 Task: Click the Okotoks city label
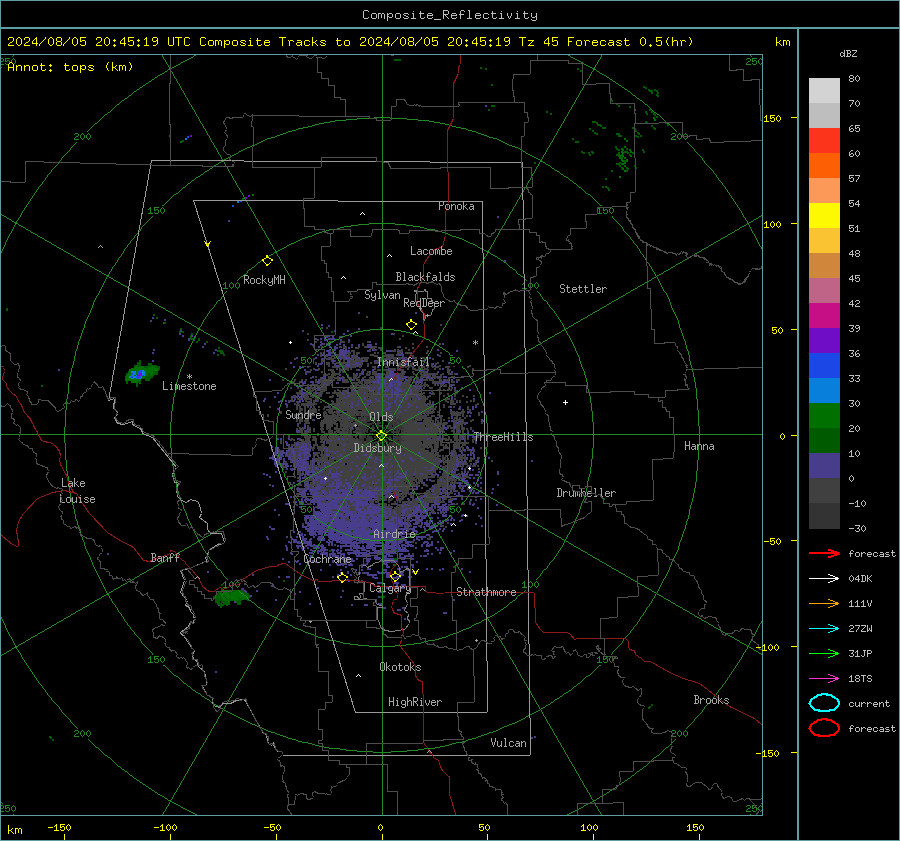400,667
